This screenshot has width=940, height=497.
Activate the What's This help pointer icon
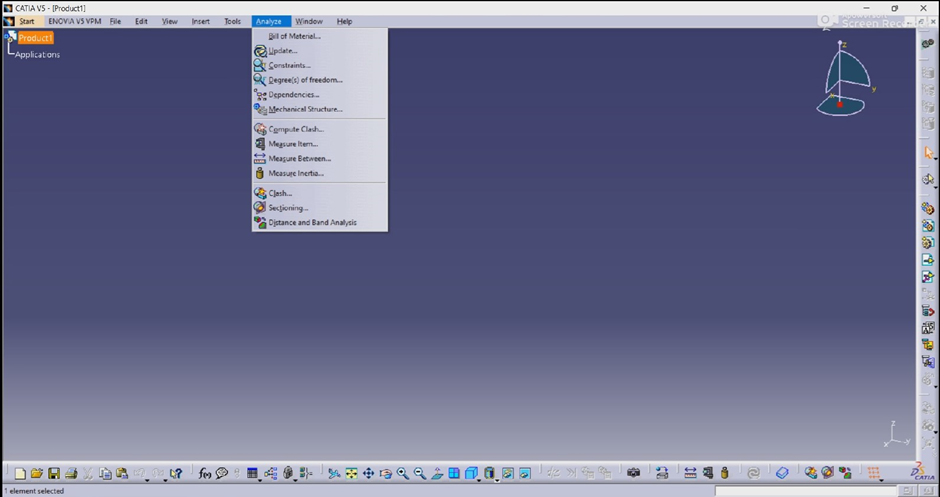[176, 474]
